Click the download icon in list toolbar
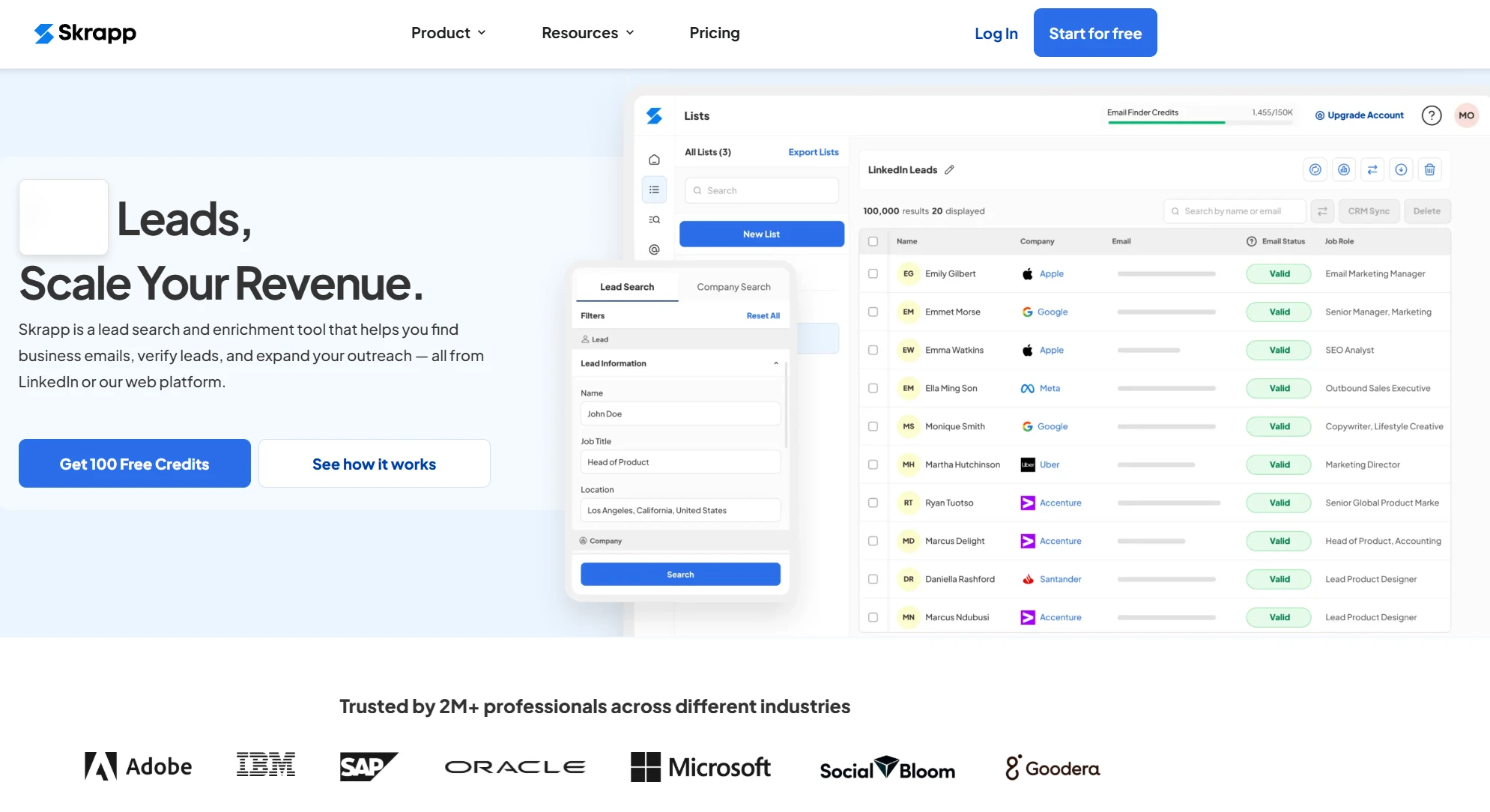 (x=1401, y=170)
